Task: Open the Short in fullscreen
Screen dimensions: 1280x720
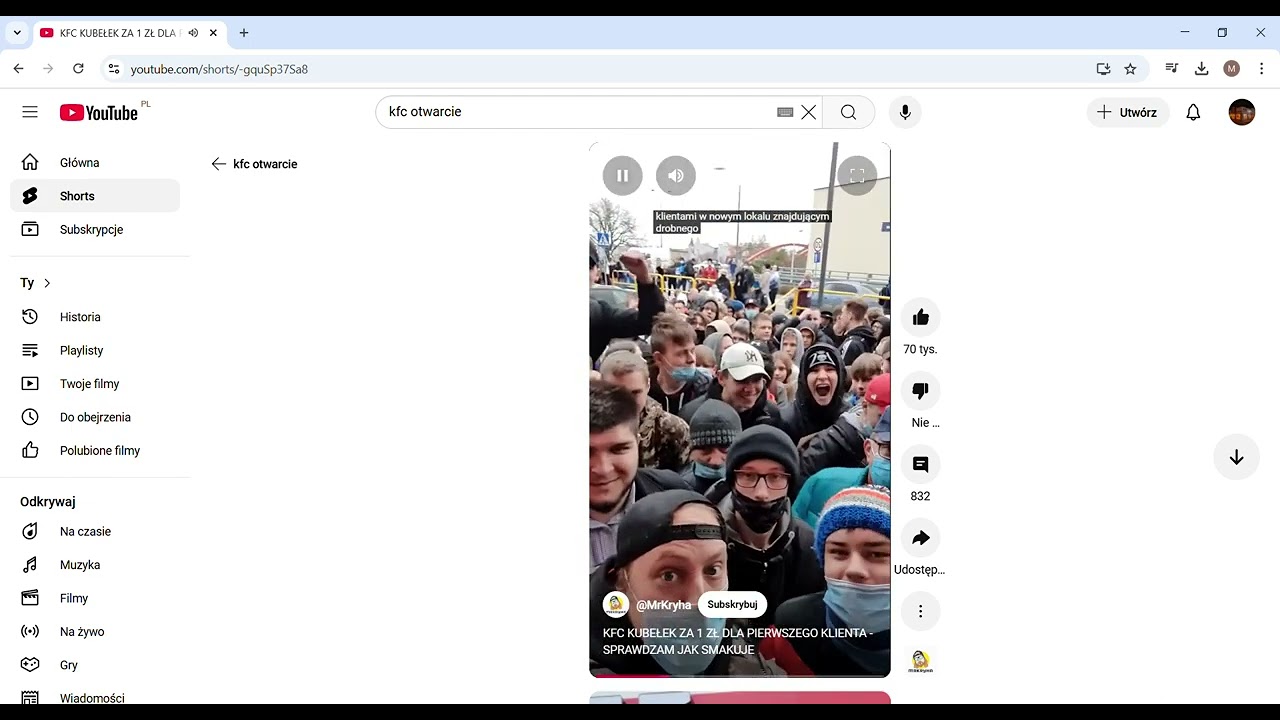Action: point(857,175)
